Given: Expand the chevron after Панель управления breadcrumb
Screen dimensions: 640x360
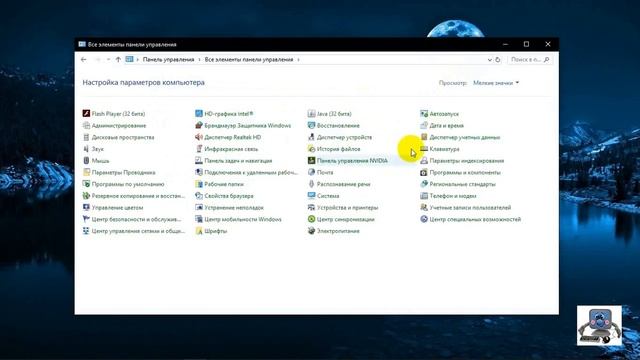Looking at the screenshot, I should 199,60.
